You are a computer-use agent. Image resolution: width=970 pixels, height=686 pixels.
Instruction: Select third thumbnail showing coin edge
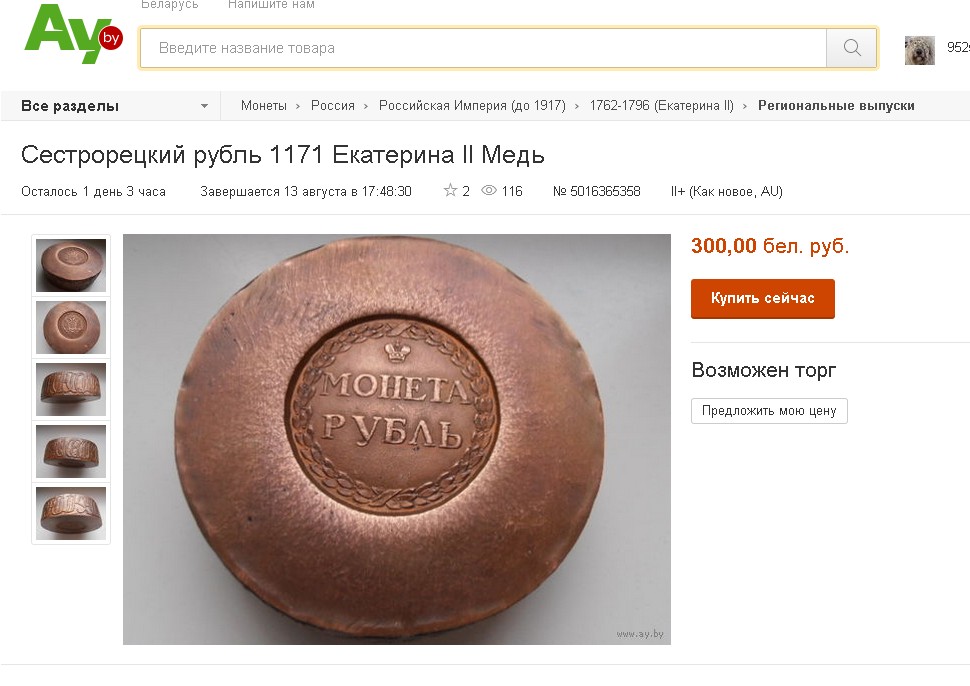[71, 389]
